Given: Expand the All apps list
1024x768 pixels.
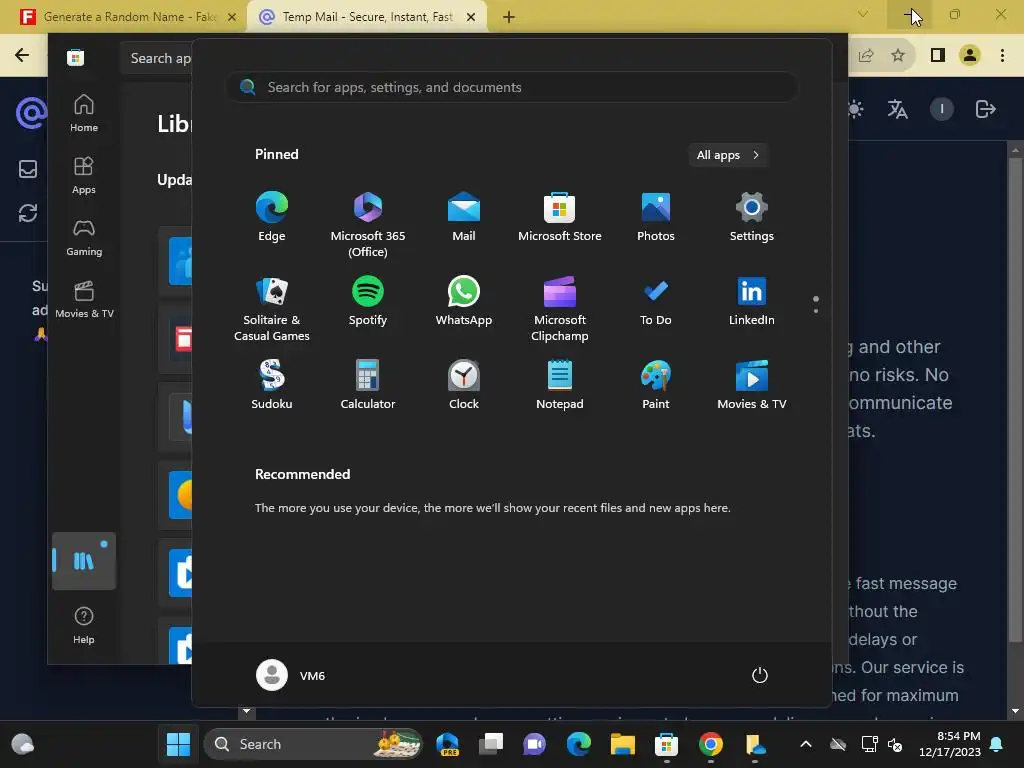Looking at the screenshot, I should (x=728, y=155).
